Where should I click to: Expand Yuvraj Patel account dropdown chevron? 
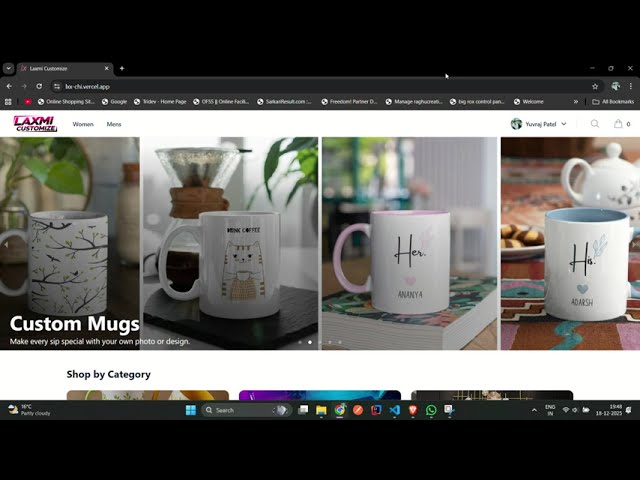tap(564, 124)
